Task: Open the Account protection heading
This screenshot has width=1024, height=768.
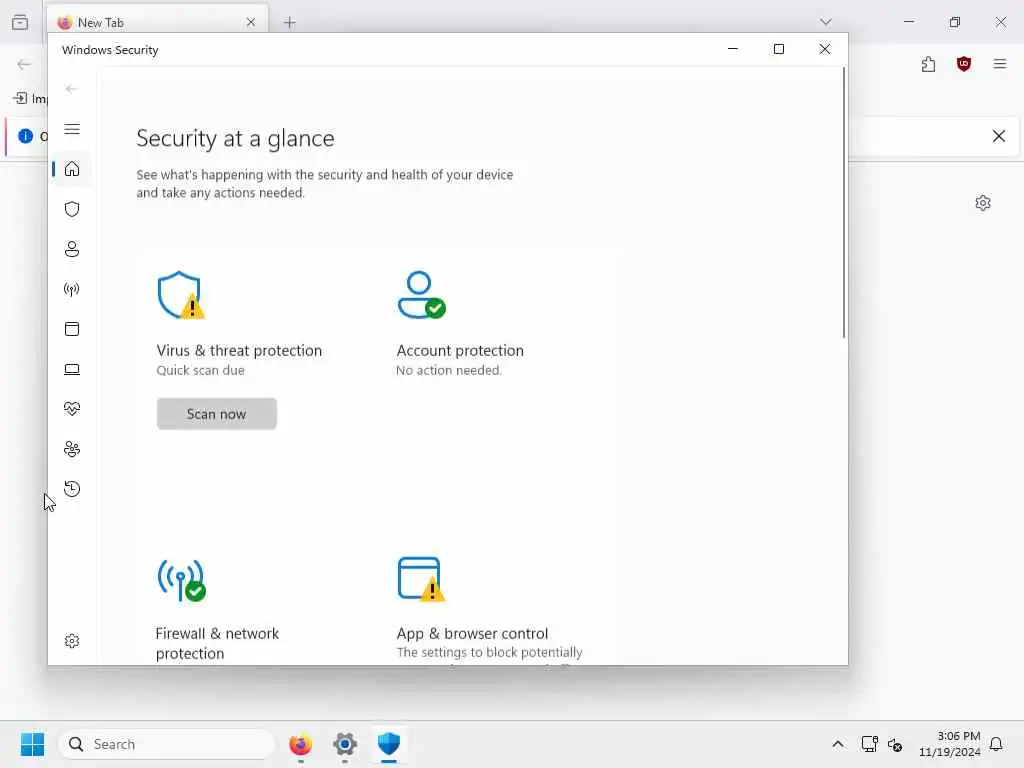Action: pyautogui.click(x=460, y=351)
